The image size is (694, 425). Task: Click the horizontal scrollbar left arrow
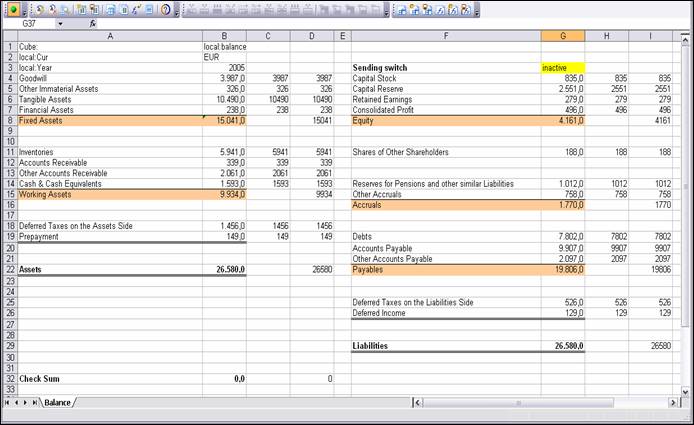tap(417, 402)
